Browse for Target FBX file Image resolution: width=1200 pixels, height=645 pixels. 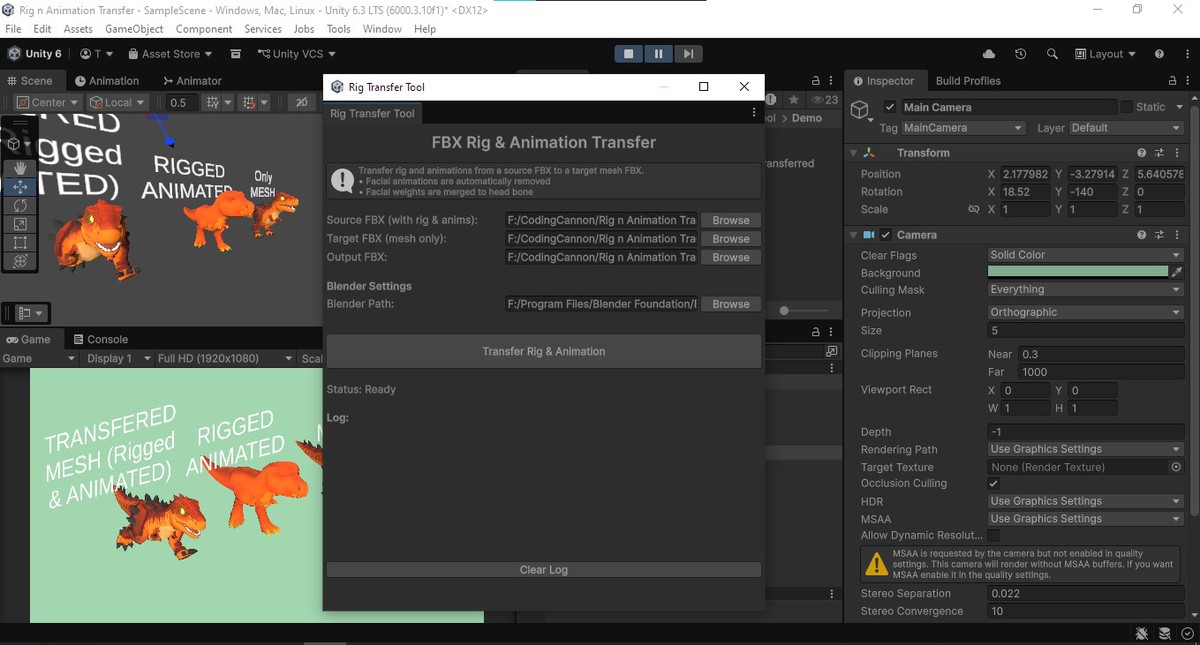pyautogui.click(x=731, y=239)
